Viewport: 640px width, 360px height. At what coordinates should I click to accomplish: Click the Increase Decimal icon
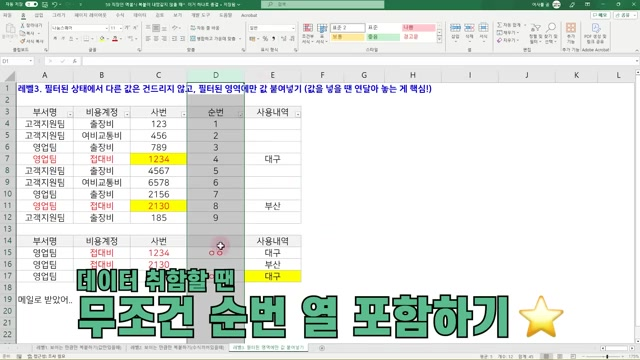[284, 39]
